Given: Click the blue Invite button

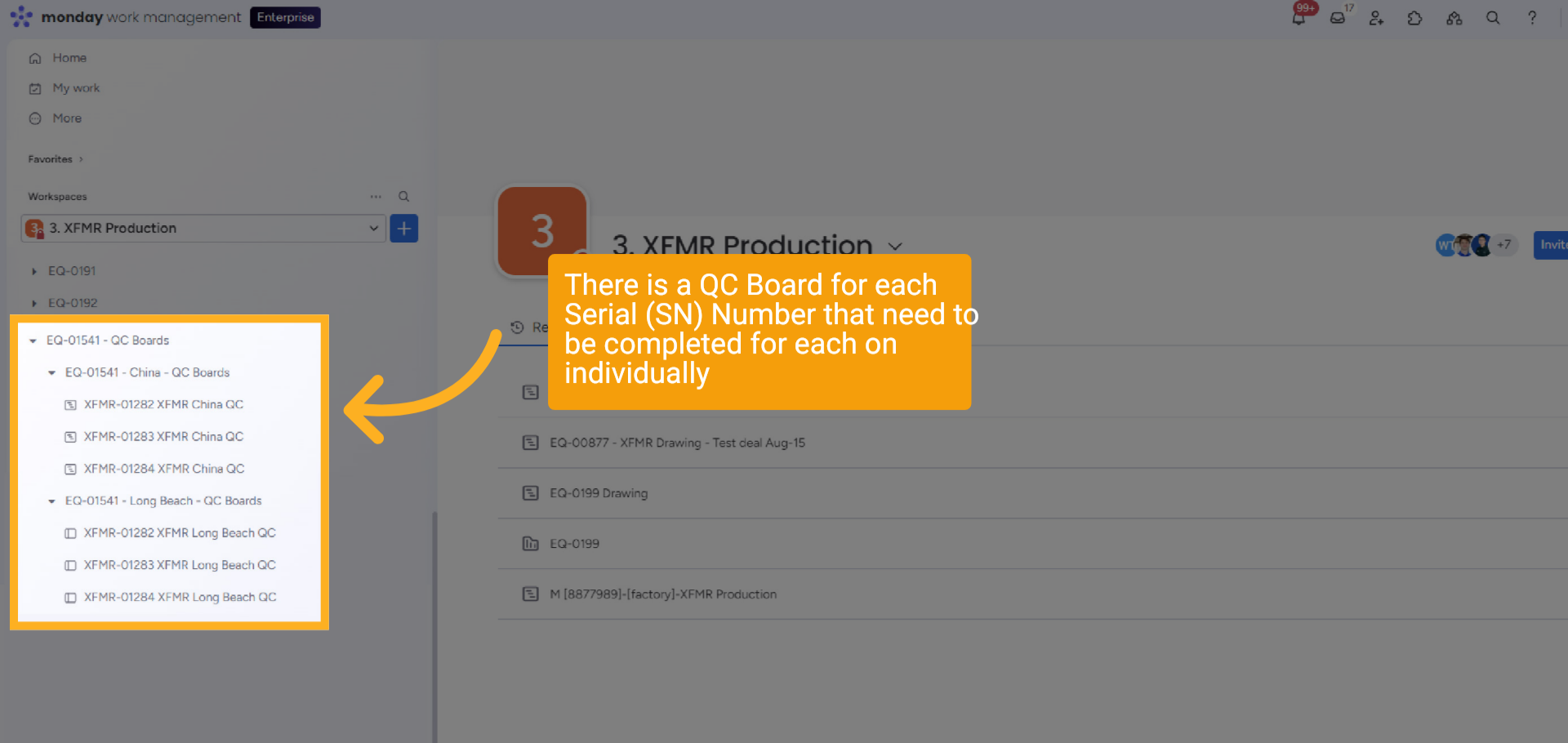Looking at the screenshot, I should [1551, 245].
